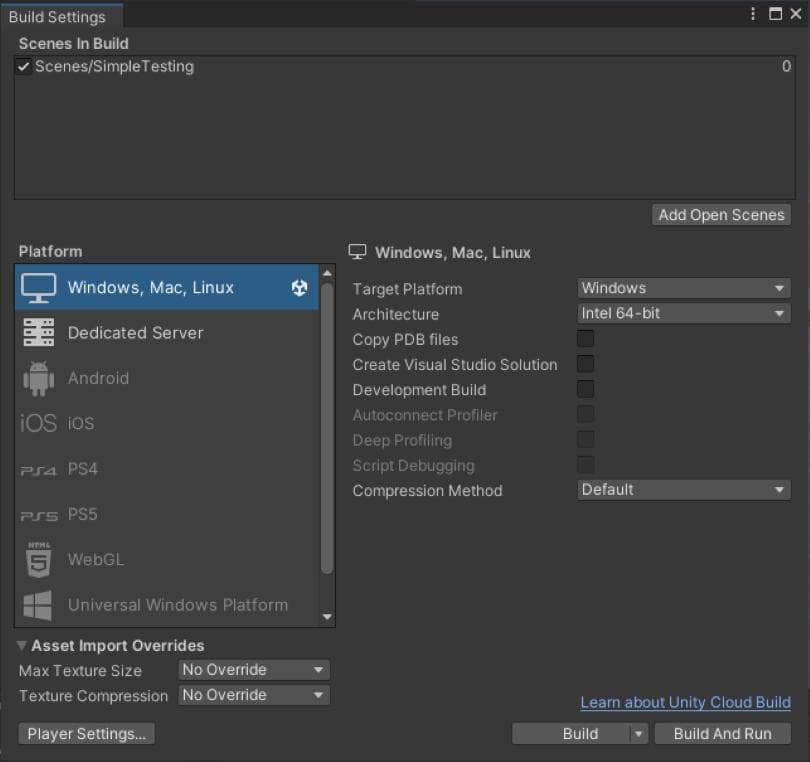810x762 pixels.
Task: Open the Architecture dropdown
Action: (683, 313)
